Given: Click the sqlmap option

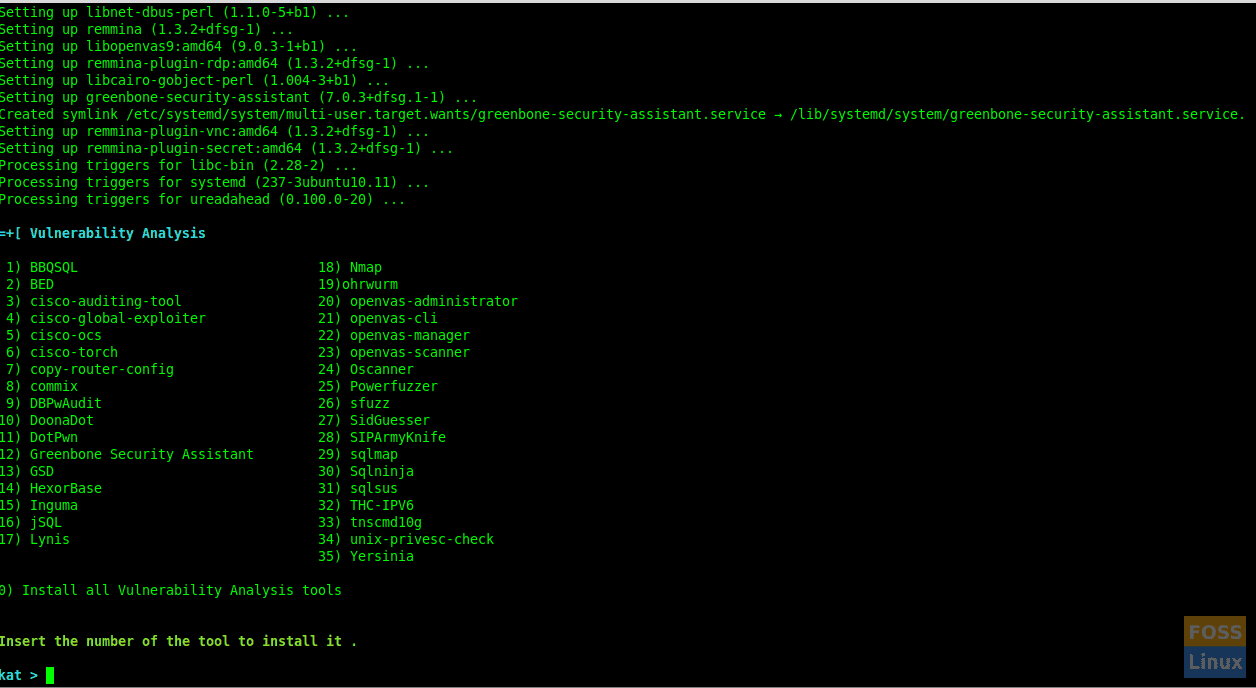Looking at the screenshot, I should 373,454.
